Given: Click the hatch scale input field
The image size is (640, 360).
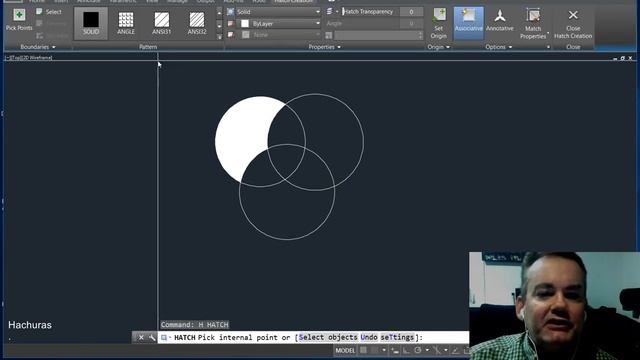Looking at the screenshot, I should click(378, 36).
